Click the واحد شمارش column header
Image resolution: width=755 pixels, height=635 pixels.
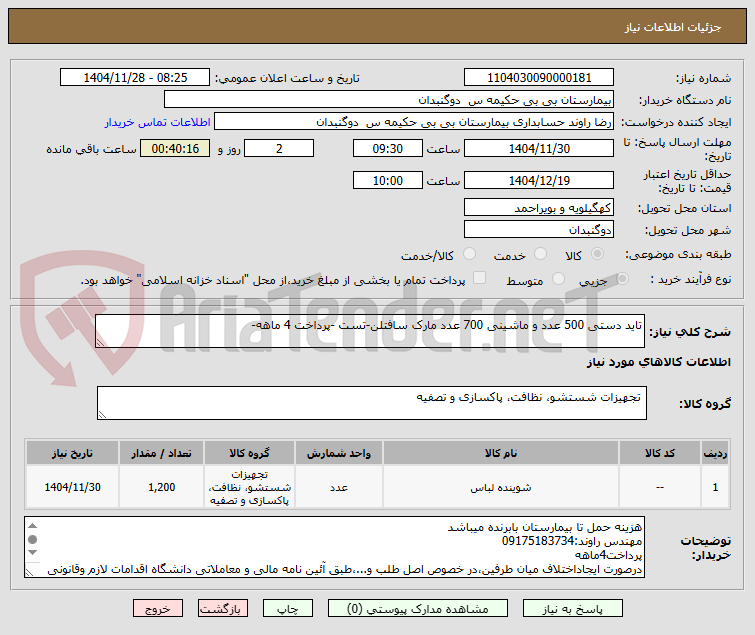point(339,453)
